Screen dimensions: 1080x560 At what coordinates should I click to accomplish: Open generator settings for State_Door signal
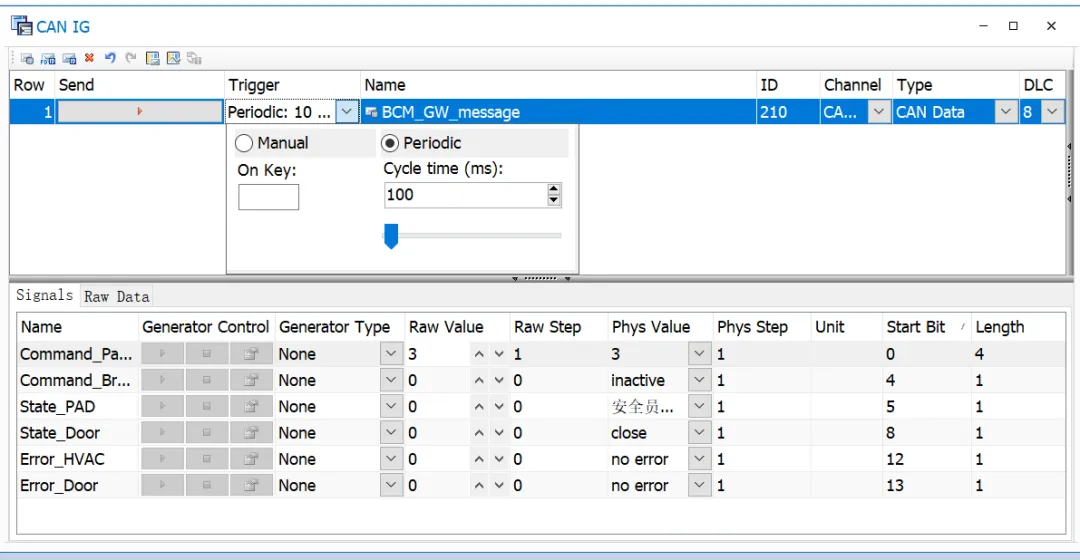click(x=251, y=433)
